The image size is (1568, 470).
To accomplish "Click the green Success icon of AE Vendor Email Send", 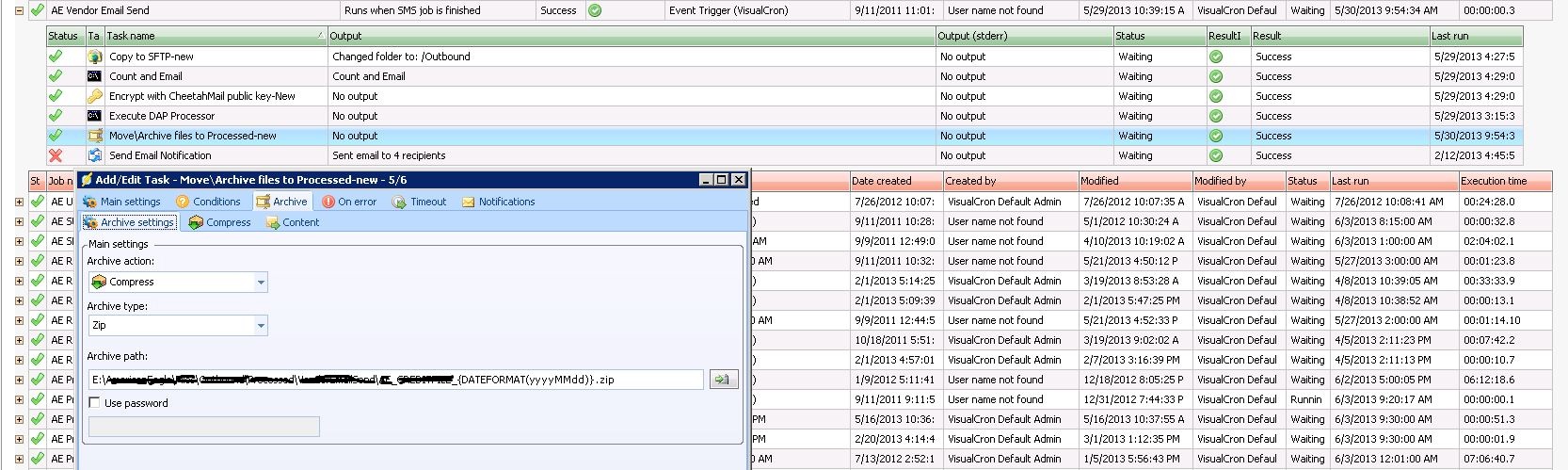I will coord(595,10).
